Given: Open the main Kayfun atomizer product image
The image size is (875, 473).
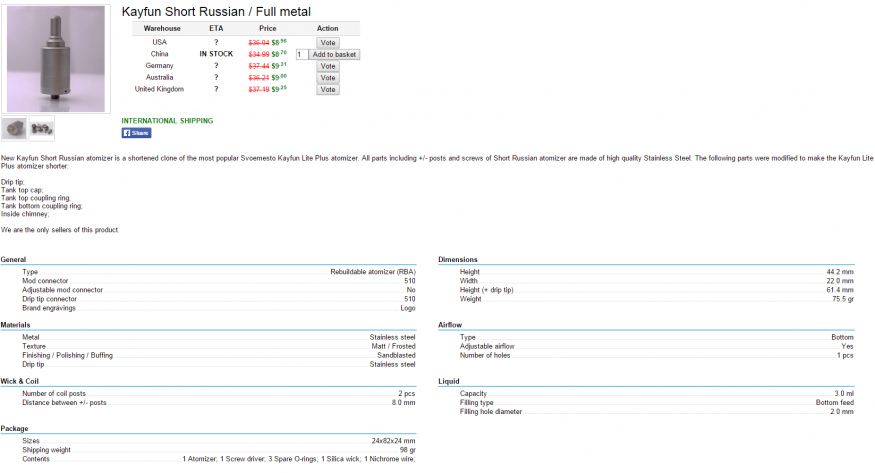Looking at the screenshot, I should (x=56, y=59).
